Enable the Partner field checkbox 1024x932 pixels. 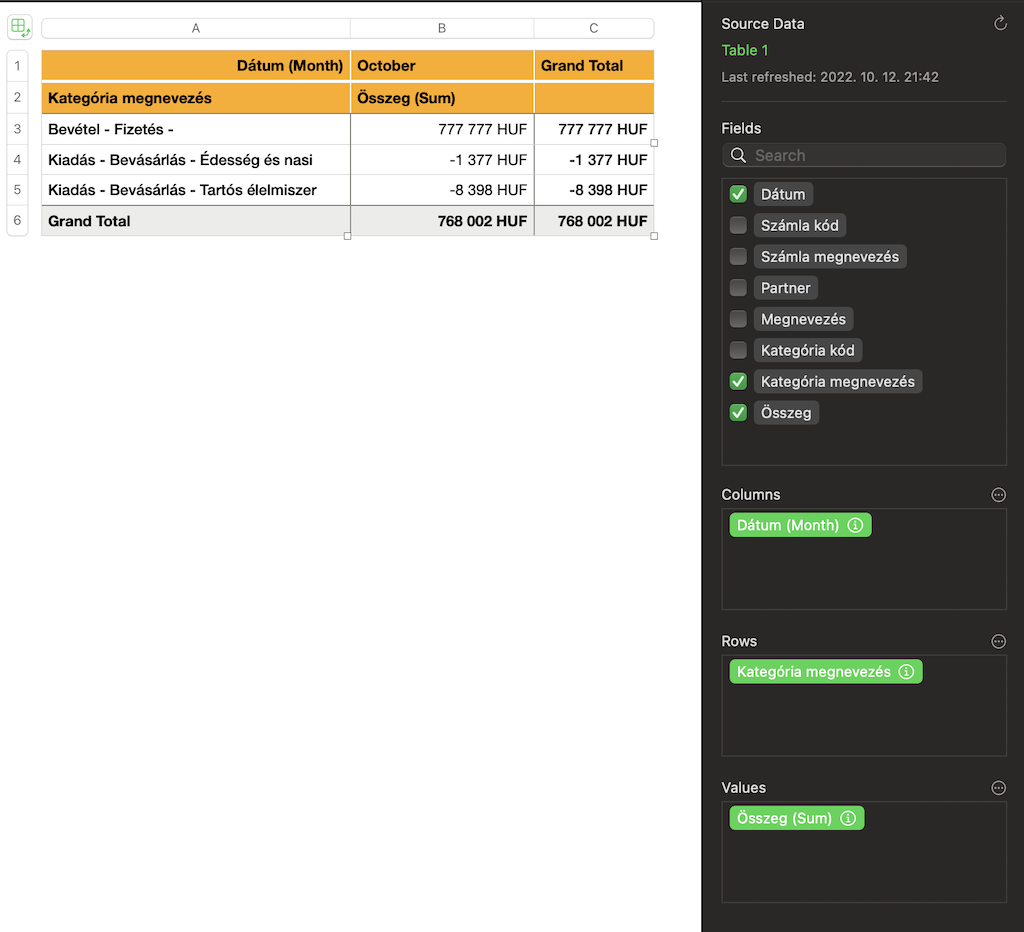[738, 288]
